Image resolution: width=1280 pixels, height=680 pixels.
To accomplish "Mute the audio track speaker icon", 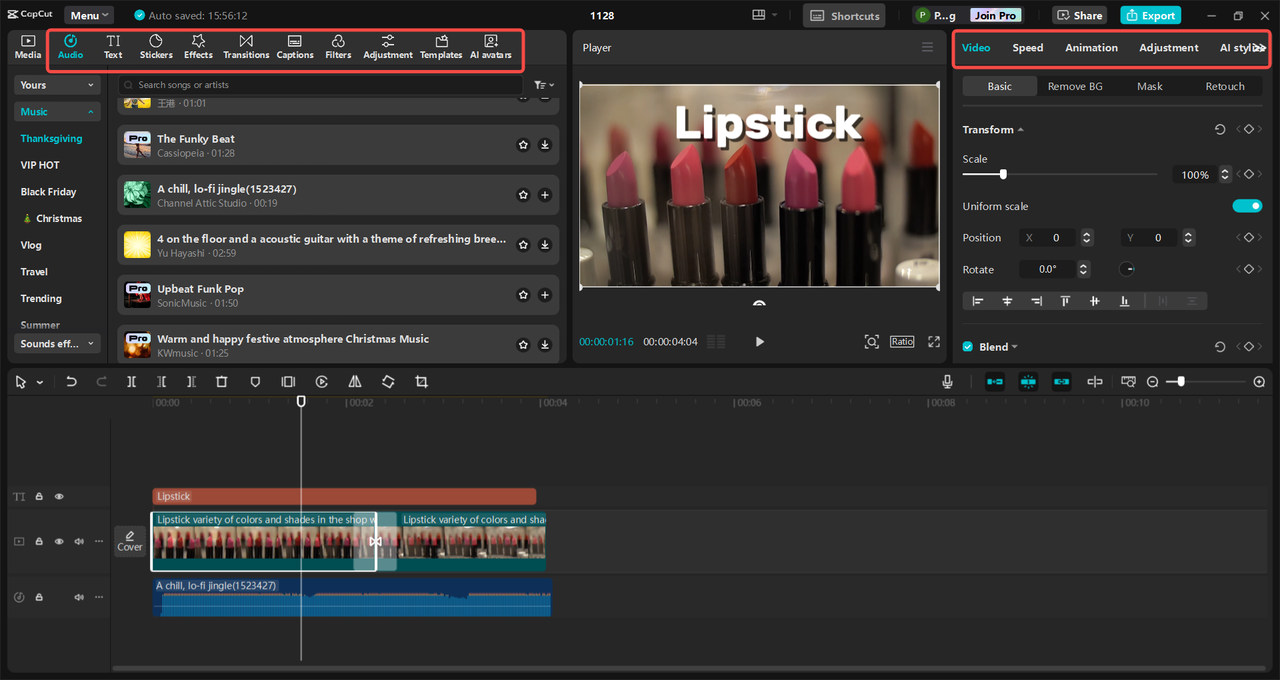I will [x=79, y=597].
